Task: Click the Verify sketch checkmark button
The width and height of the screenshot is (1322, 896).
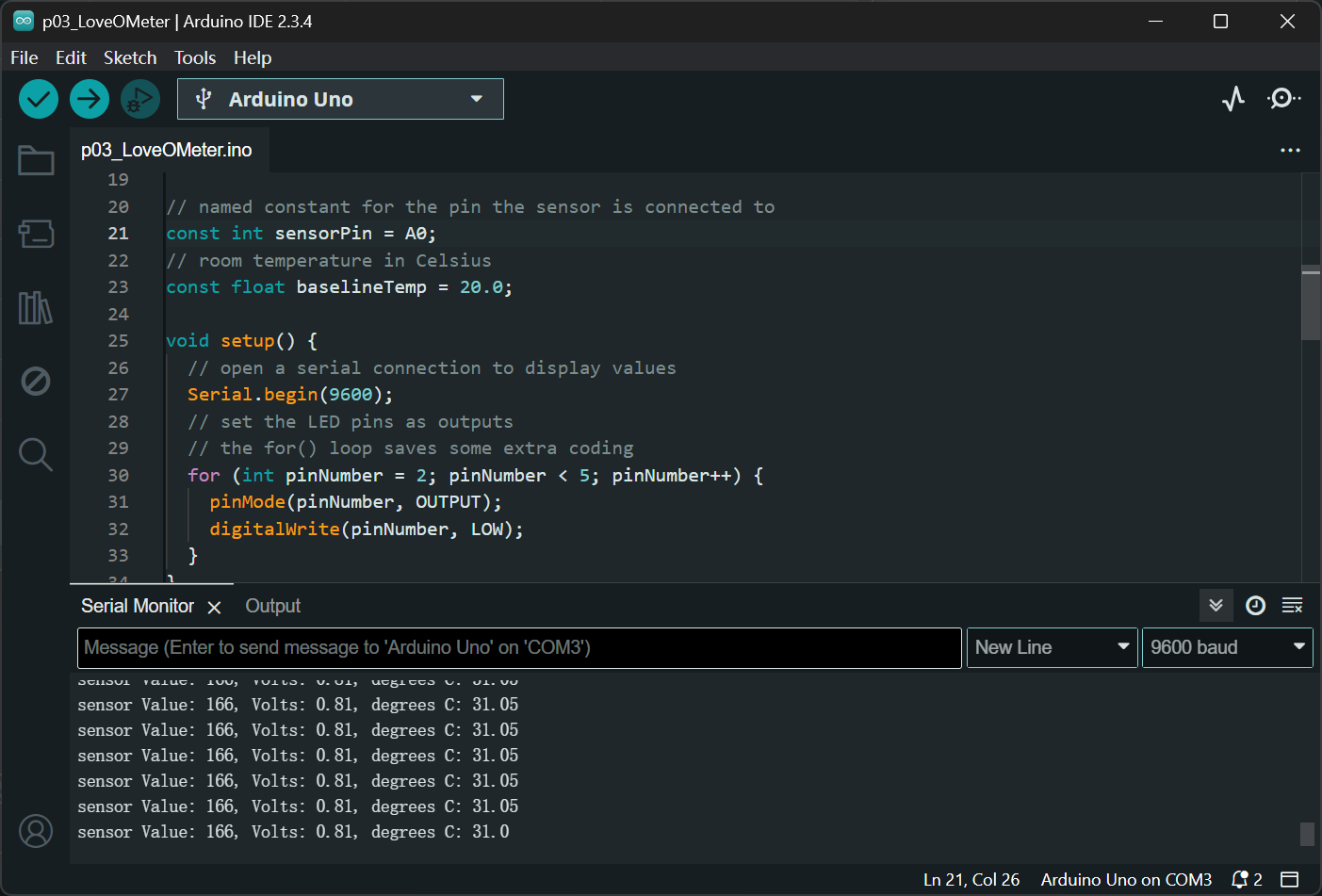Action: (39, 99)
